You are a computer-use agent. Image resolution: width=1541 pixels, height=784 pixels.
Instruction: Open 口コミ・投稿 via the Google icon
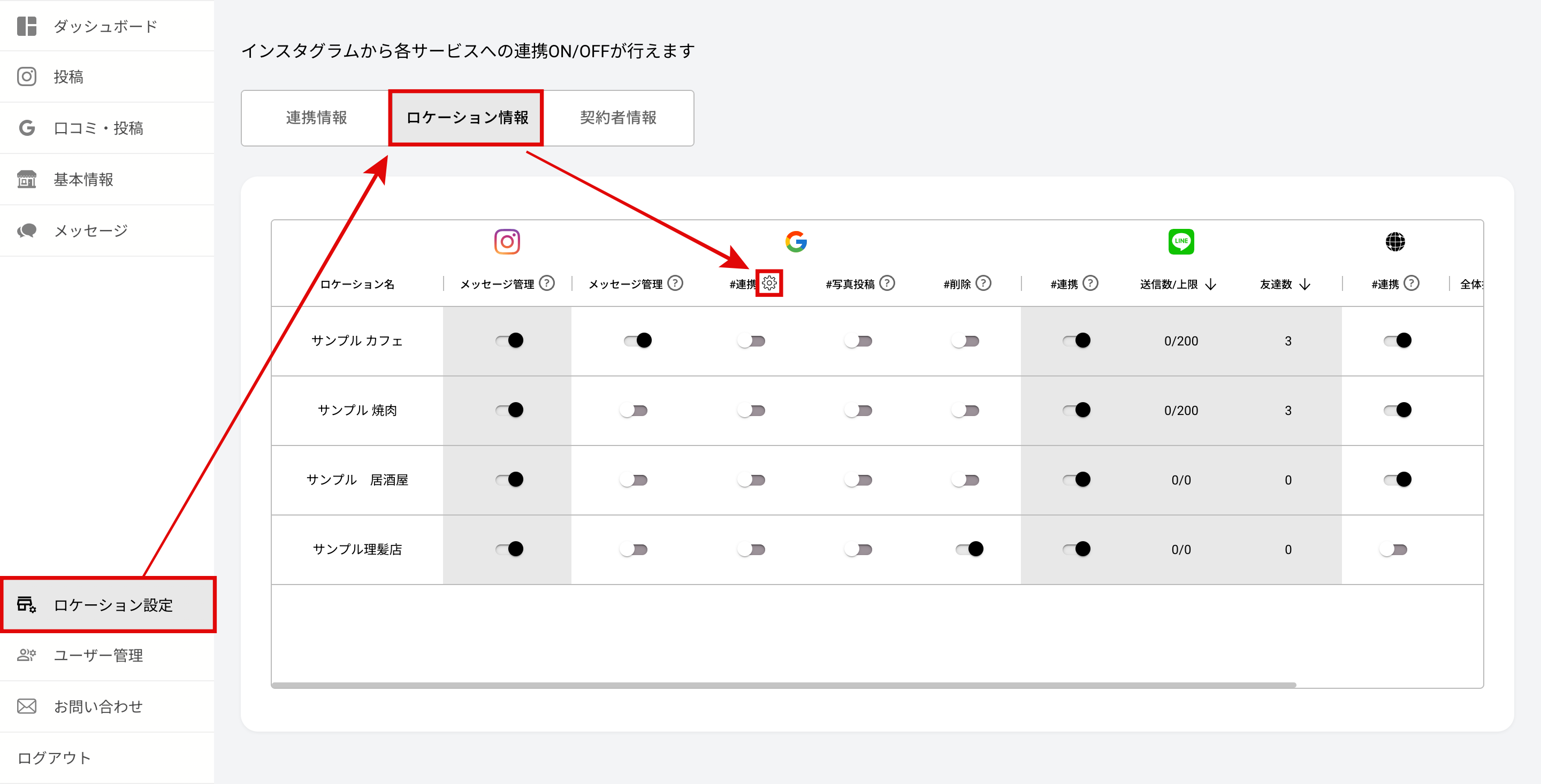coord(26,128)
